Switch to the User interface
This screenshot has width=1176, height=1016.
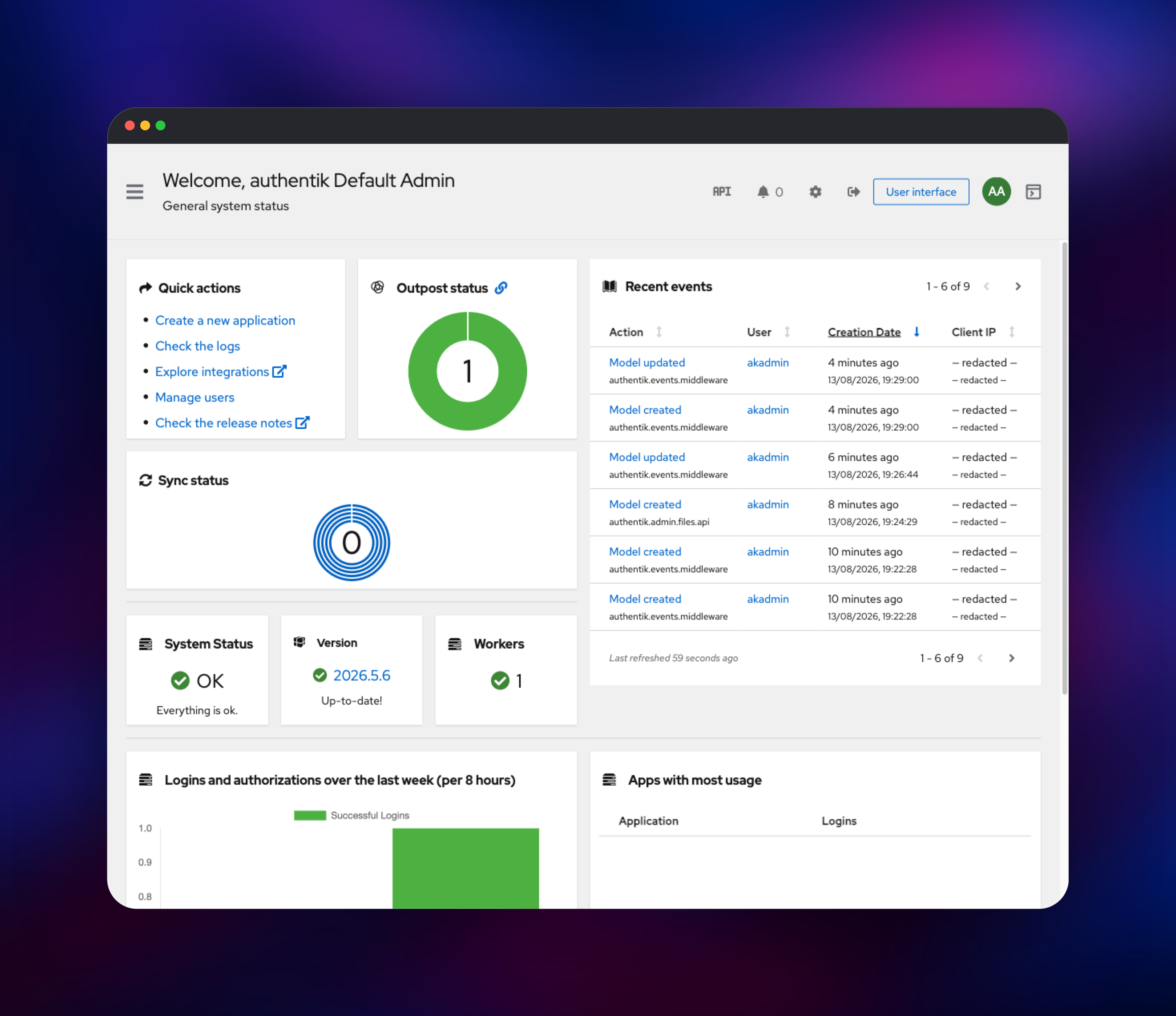(921, 192)
